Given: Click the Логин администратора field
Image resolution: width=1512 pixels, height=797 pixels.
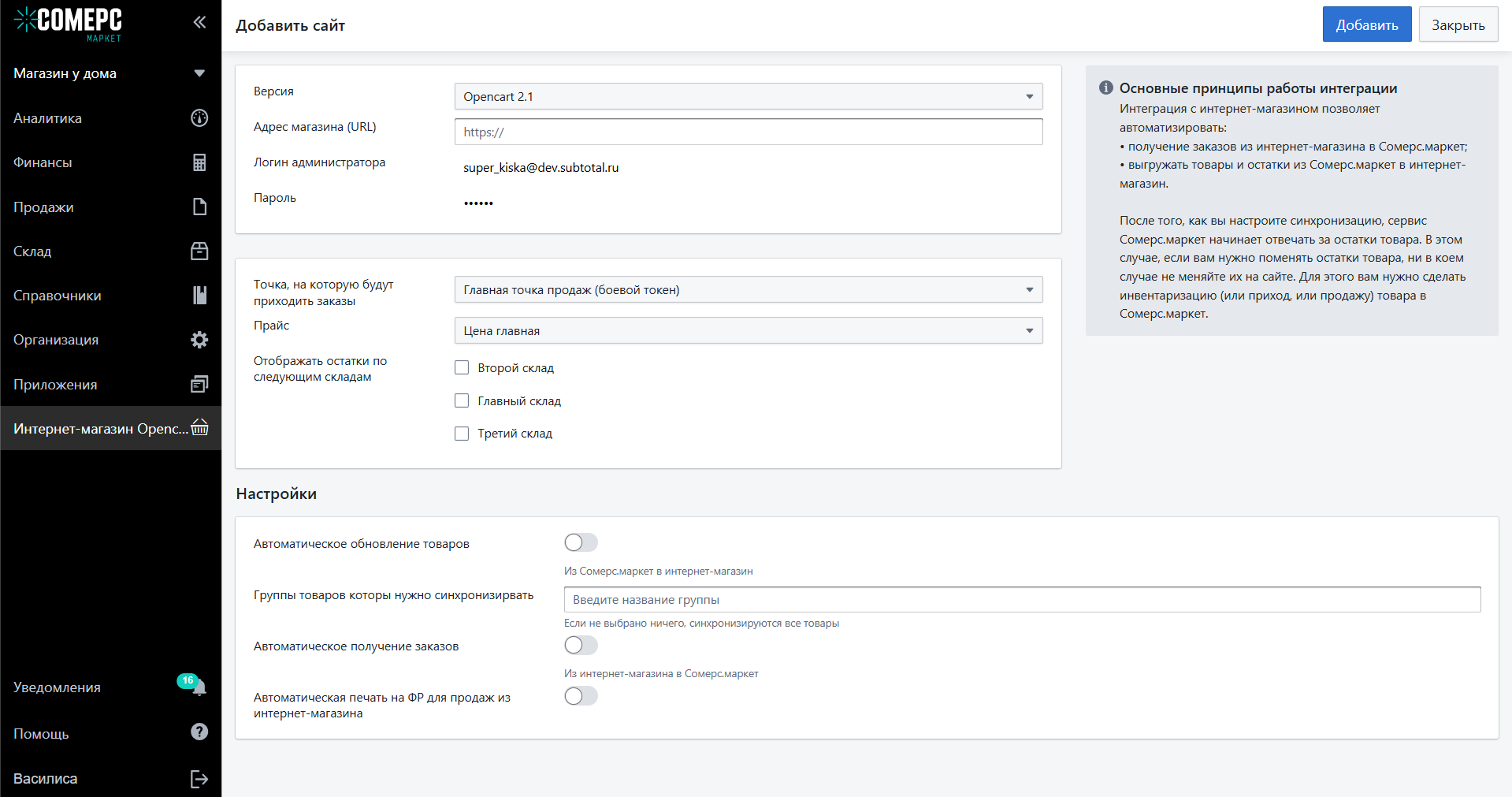Looking at the screenshot, I should coord(749,167).
